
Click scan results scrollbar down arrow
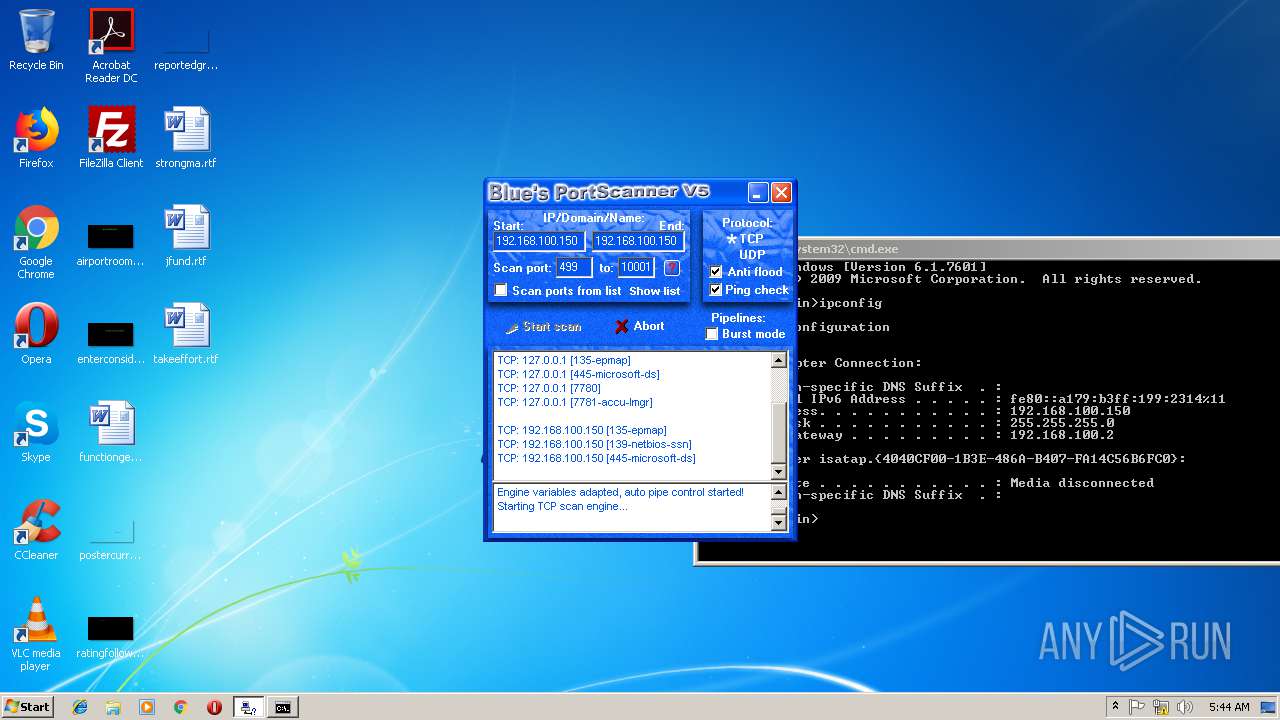(779, 472)
